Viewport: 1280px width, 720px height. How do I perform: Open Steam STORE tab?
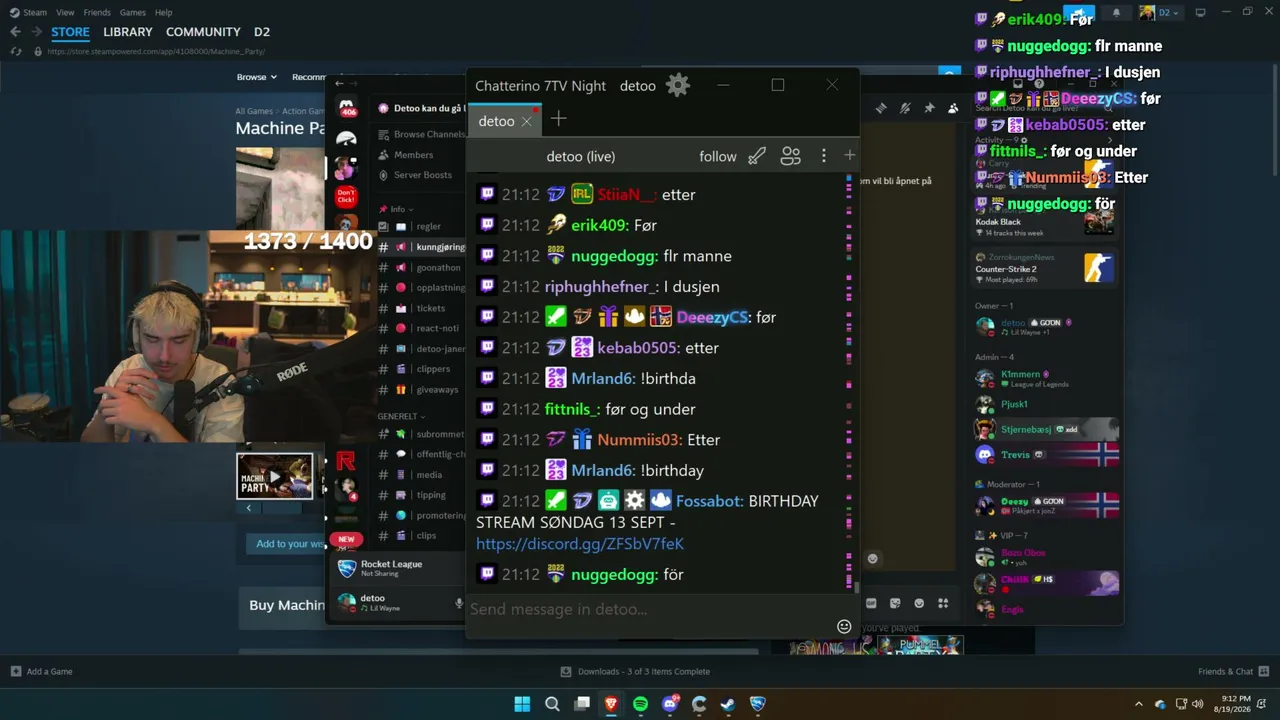70,32
